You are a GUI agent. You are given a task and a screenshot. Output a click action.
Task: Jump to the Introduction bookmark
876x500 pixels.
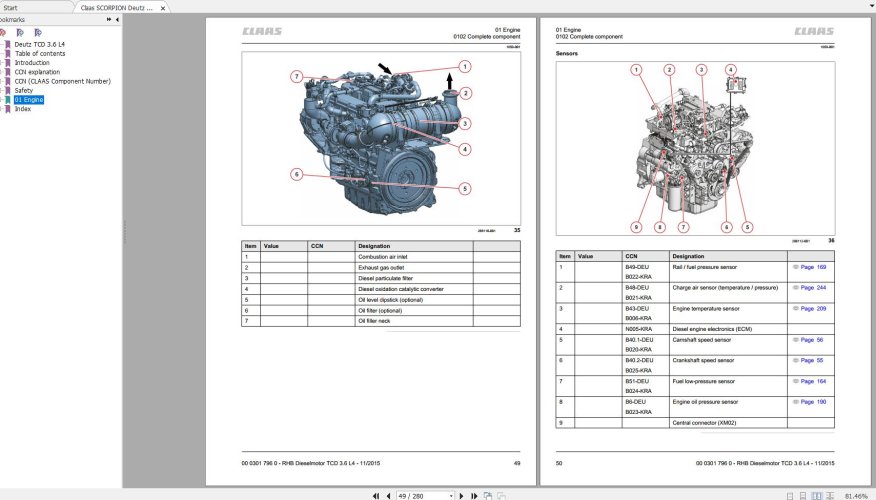tap(32, 63)
